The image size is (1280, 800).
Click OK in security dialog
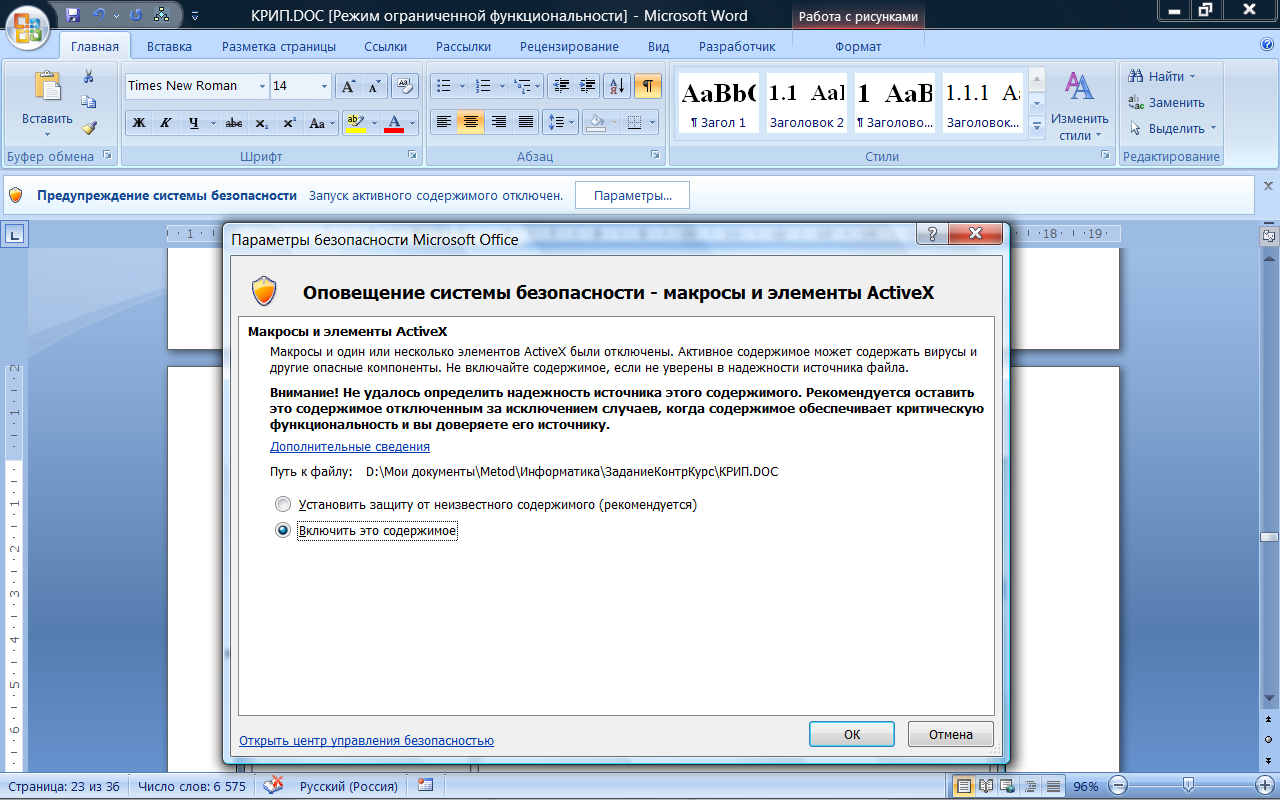[852, 734]
